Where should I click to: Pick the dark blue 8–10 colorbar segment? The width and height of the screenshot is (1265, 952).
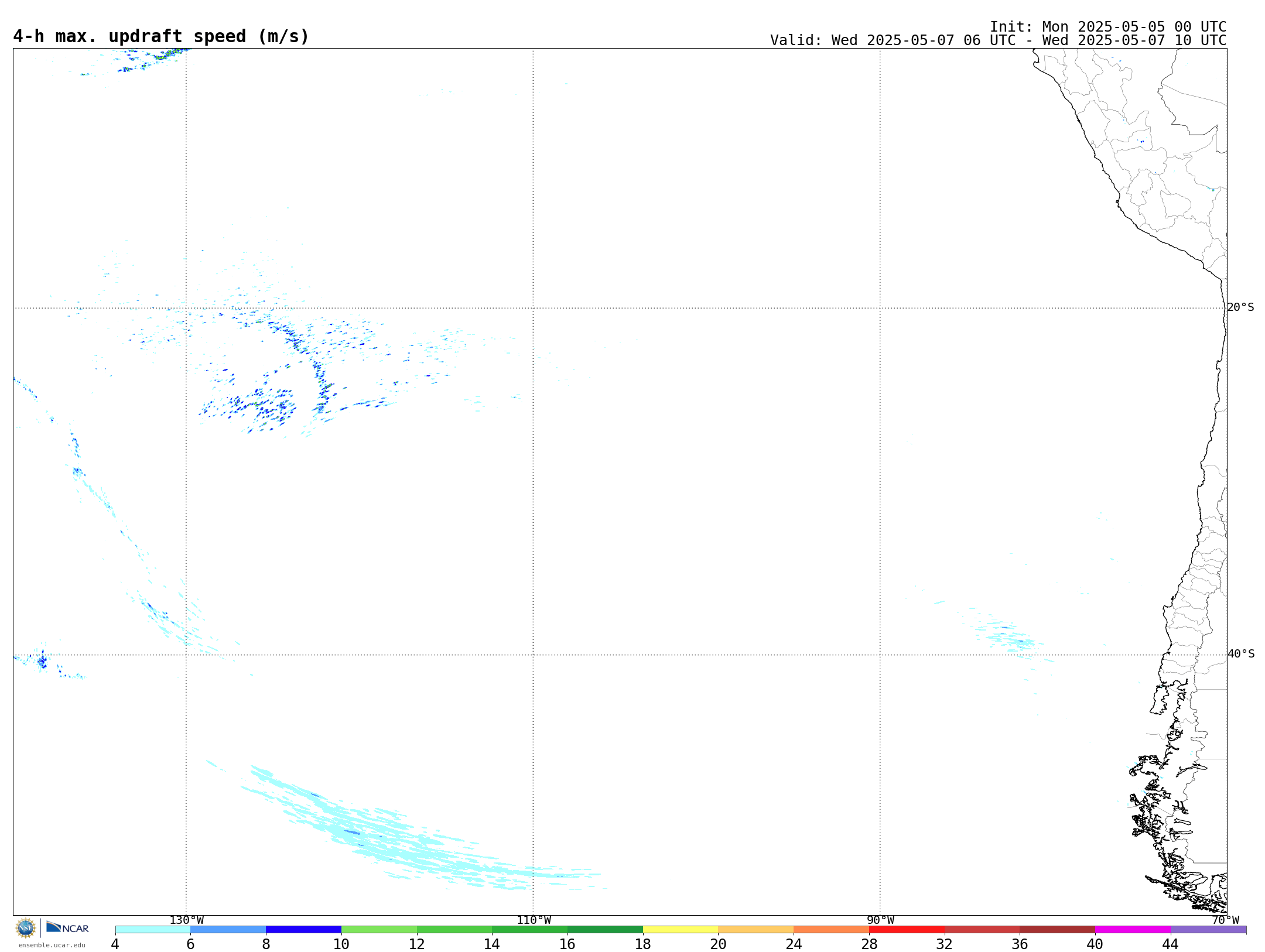coord(303,930)
